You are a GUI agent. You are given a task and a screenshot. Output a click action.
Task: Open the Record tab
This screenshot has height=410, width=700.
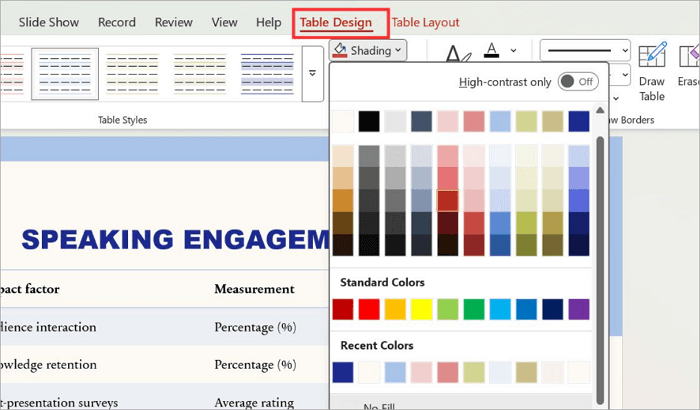point(117,22)
